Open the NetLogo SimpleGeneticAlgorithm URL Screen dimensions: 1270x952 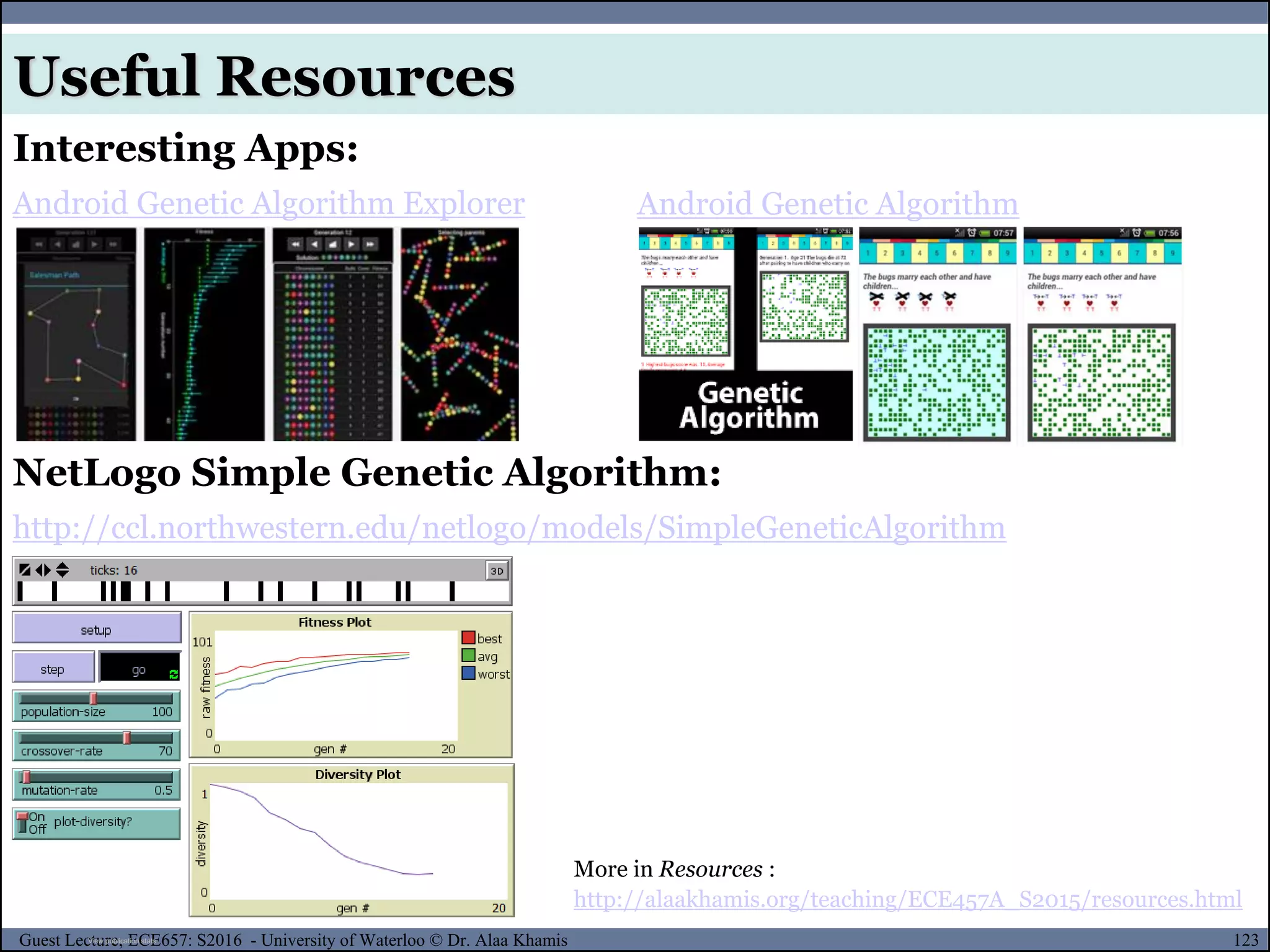tap(509, 528)
